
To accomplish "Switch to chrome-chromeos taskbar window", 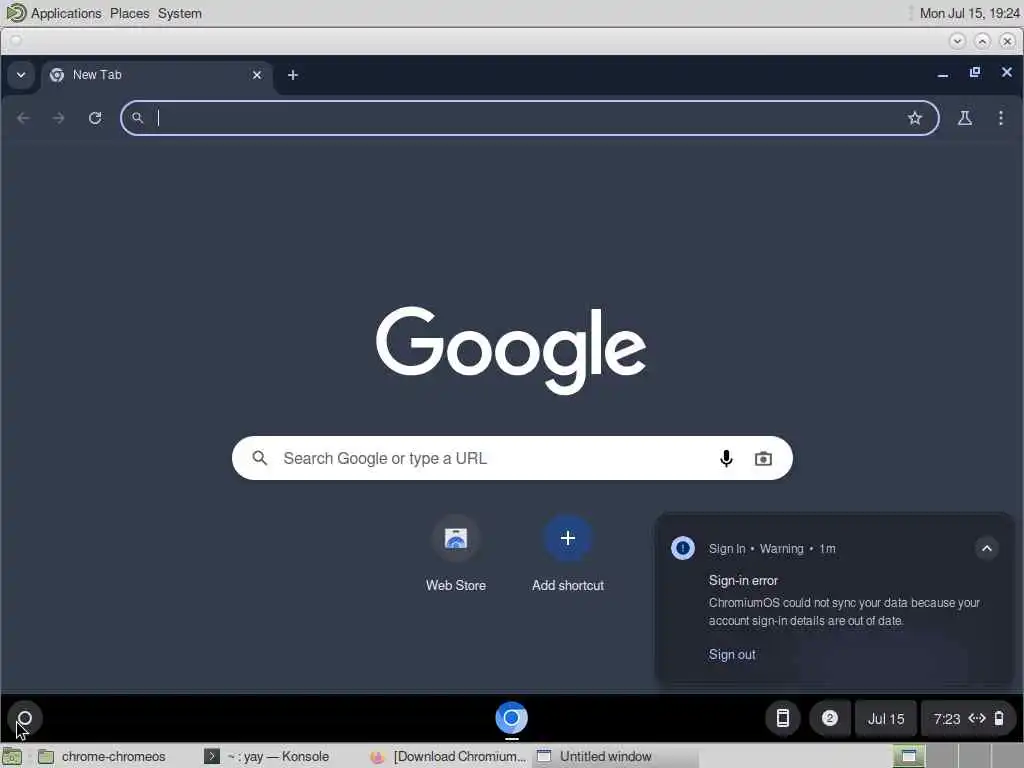I will pyautogui.click(x=104, y=756).
